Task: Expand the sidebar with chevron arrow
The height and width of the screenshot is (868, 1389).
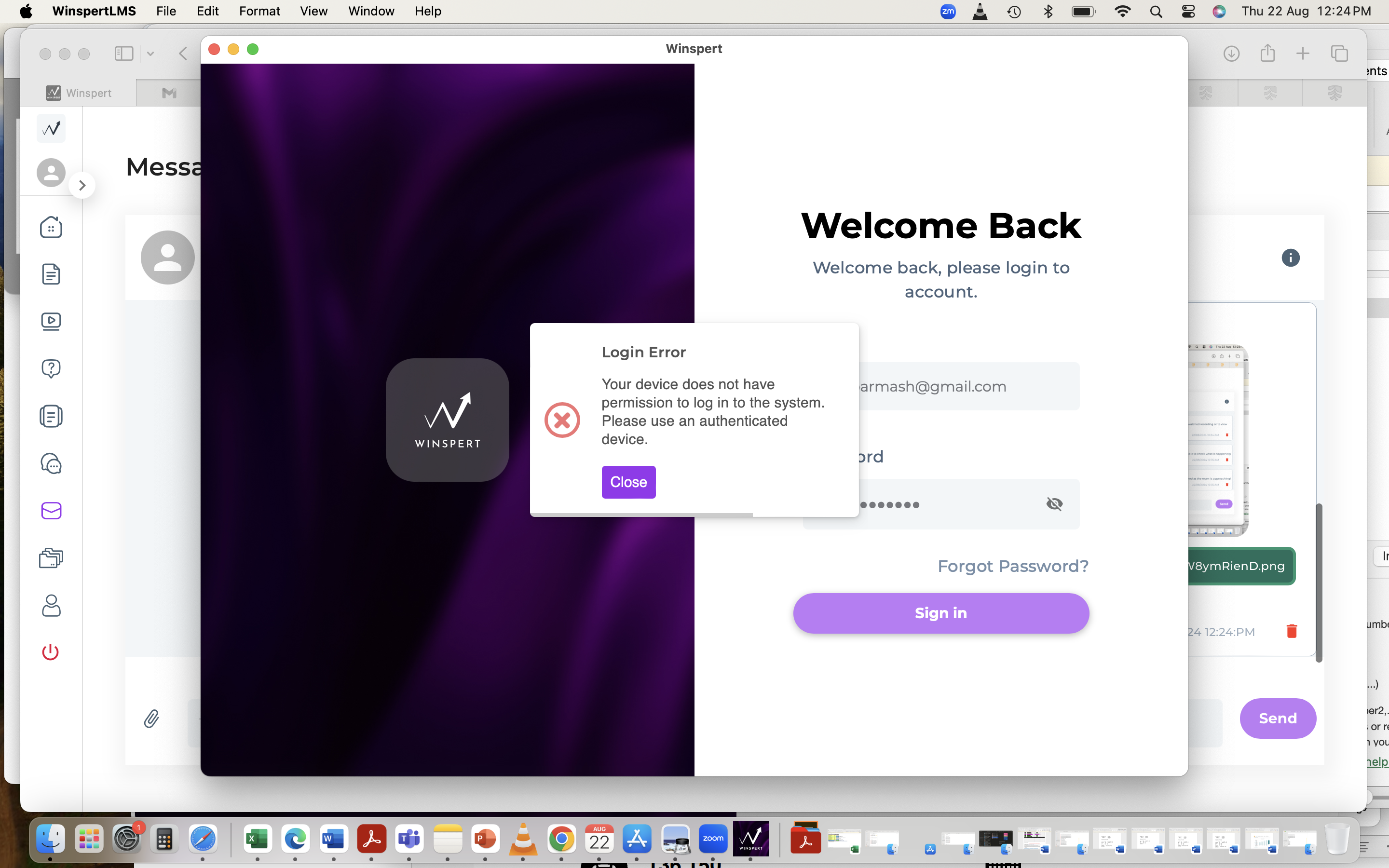Action: [x=82, y=186]
